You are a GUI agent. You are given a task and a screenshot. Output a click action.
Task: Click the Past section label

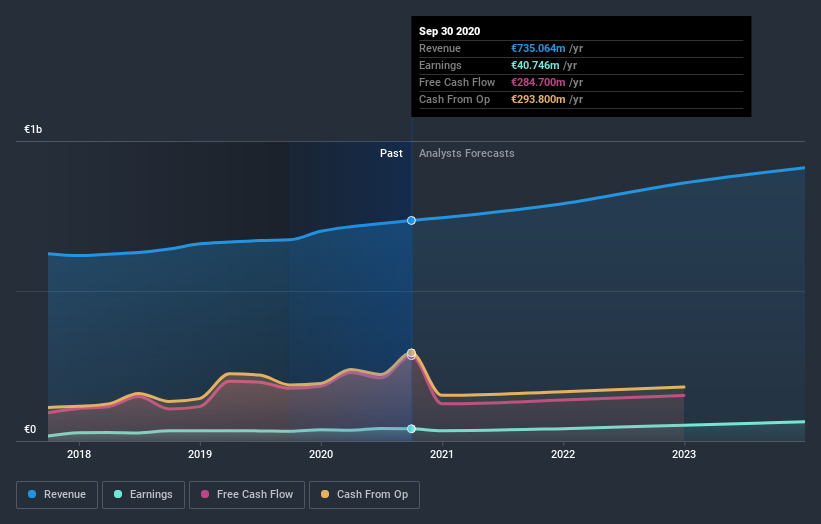pos(391,153)
